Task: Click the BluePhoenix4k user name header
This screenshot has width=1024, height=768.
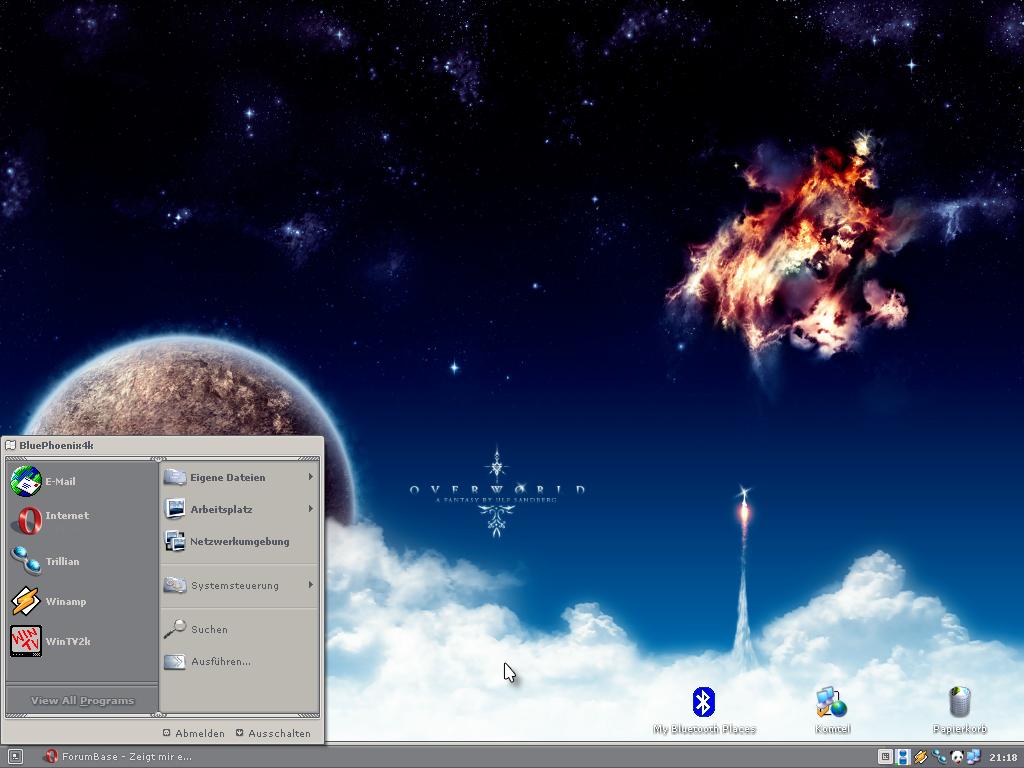Action: pos(56,445)
